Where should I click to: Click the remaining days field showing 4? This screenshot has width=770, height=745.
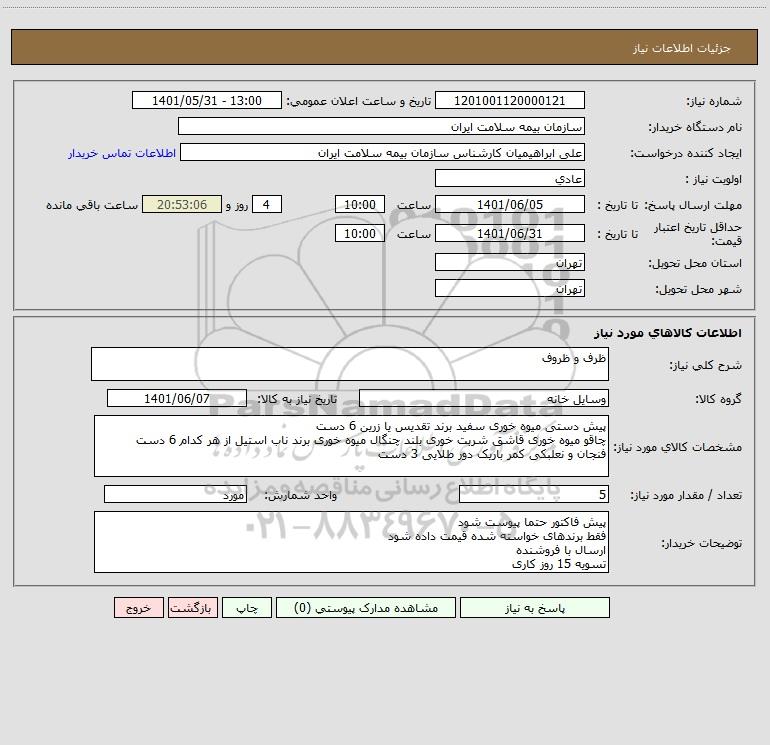tap(267, 205)
